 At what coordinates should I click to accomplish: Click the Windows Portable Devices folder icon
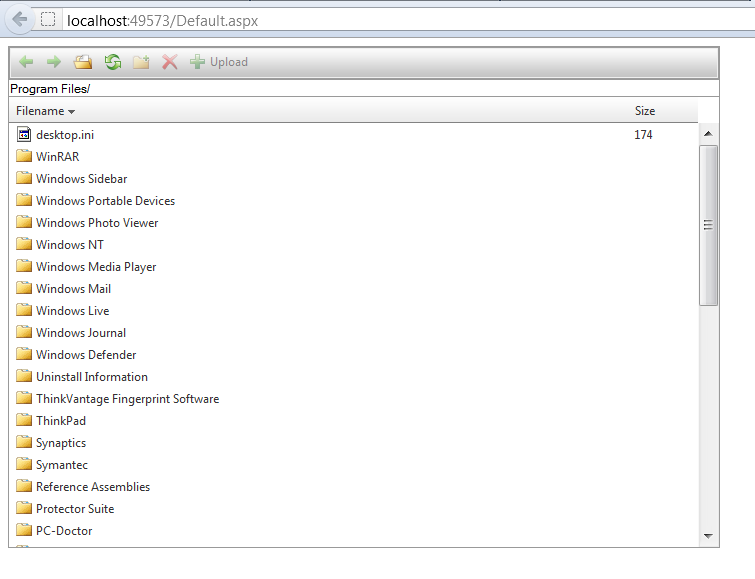24,200
